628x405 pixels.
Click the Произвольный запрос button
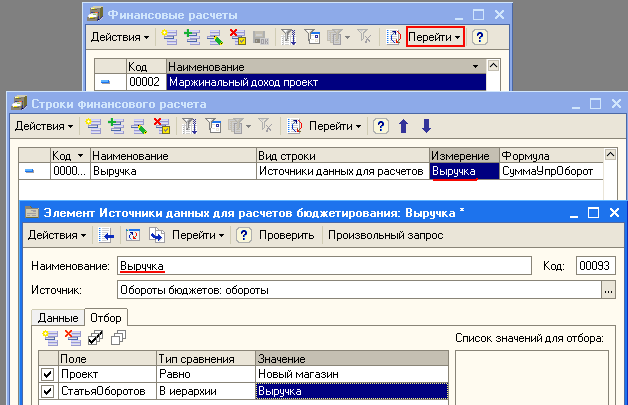385,235
